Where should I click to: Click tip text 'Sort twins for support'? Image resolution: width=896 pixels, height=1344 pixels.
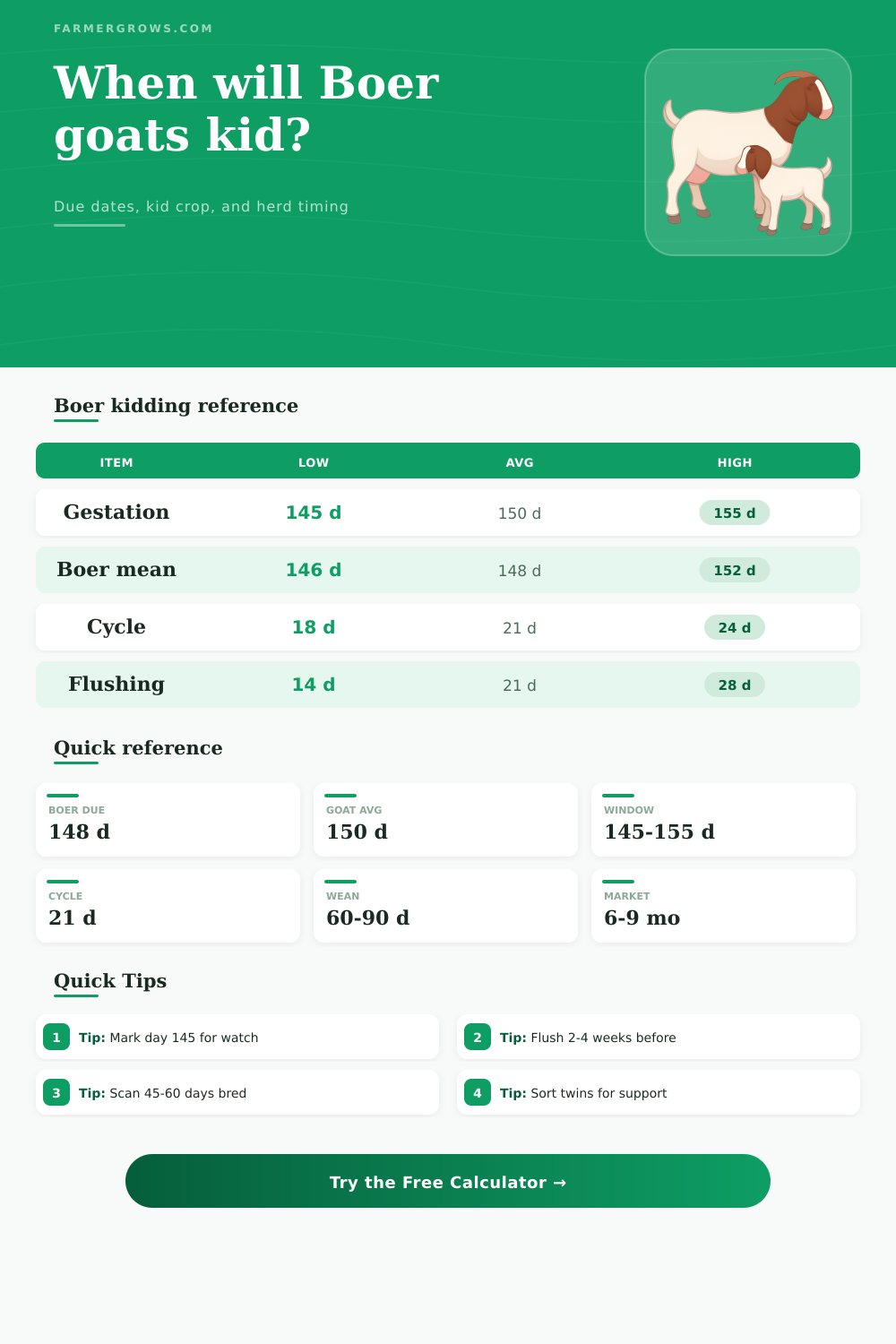(x=599, y=1093)
